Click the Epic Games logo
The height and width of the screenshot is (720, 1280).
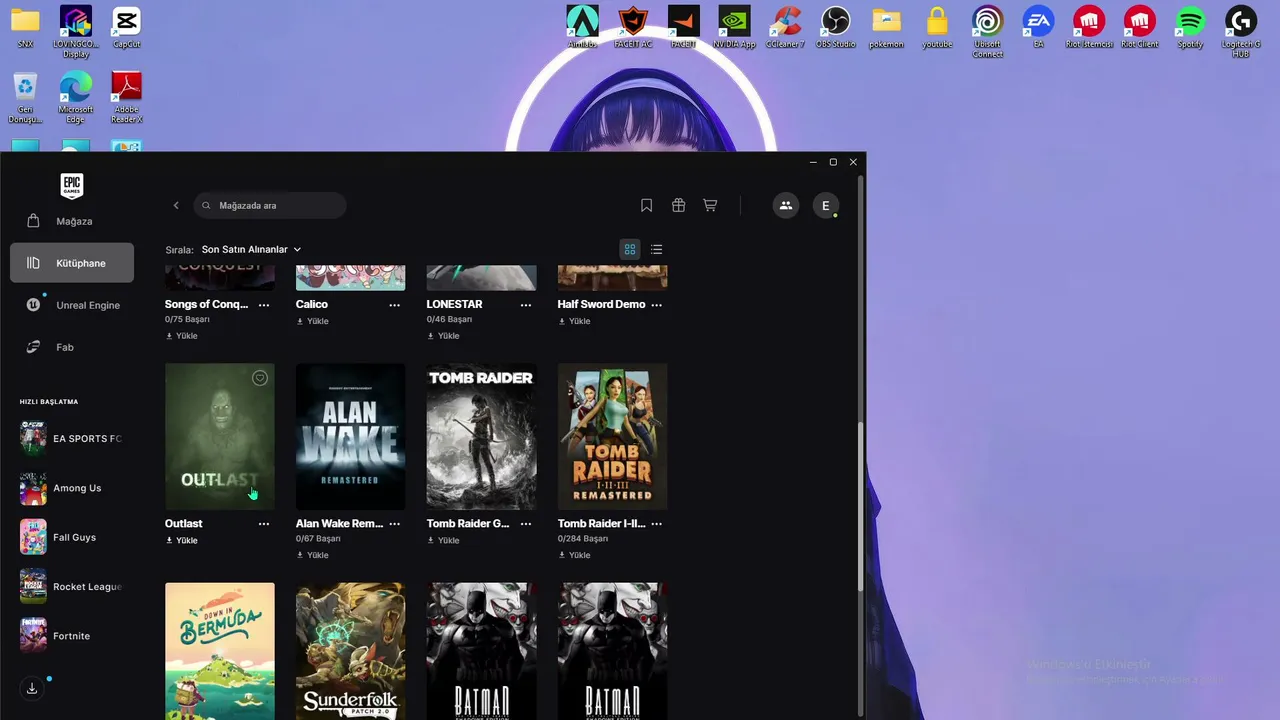tap(72, 186)
